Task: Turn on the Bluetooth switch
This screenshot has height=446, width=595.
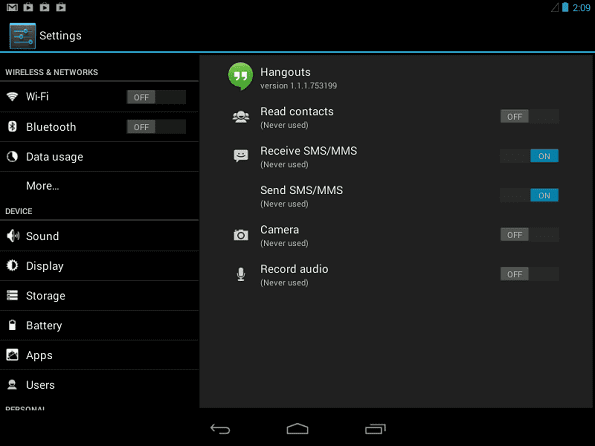Action: (156, 127)
